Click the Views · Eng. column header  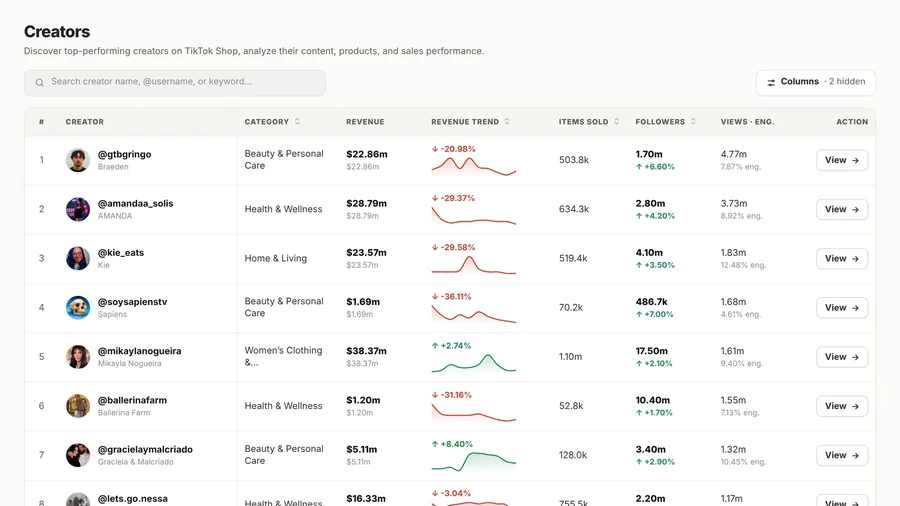pyautogui.click(x=747, y=122)
